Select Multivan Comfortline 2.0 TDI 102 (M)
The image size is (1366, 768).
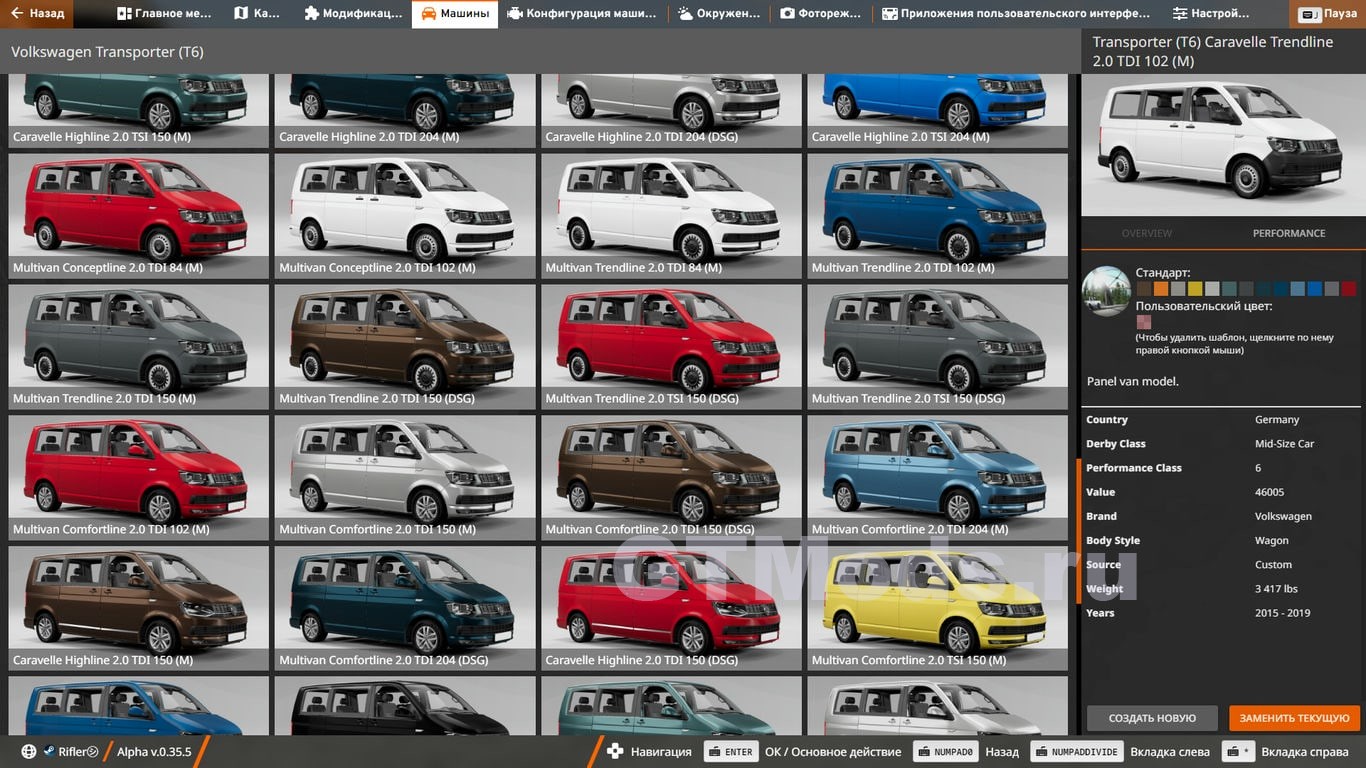coord(139,477)
